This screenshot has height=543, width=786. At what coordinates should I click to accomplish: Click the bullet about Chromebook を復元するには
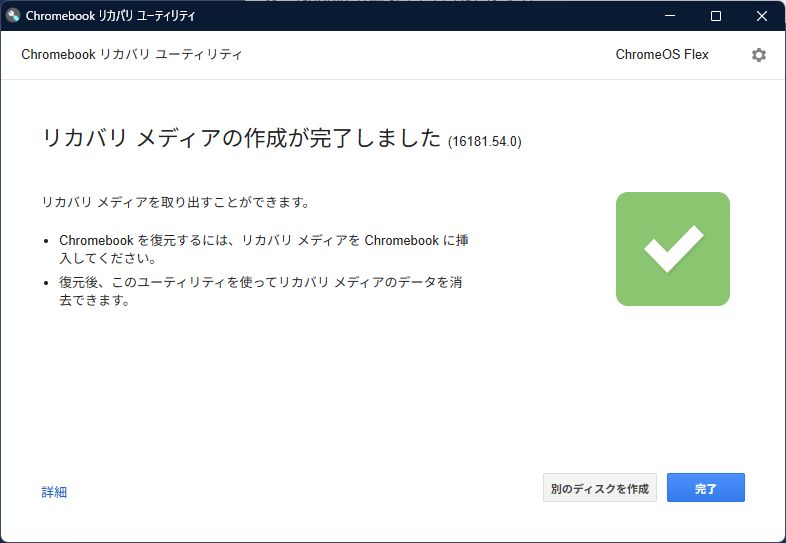coord(264,249)
